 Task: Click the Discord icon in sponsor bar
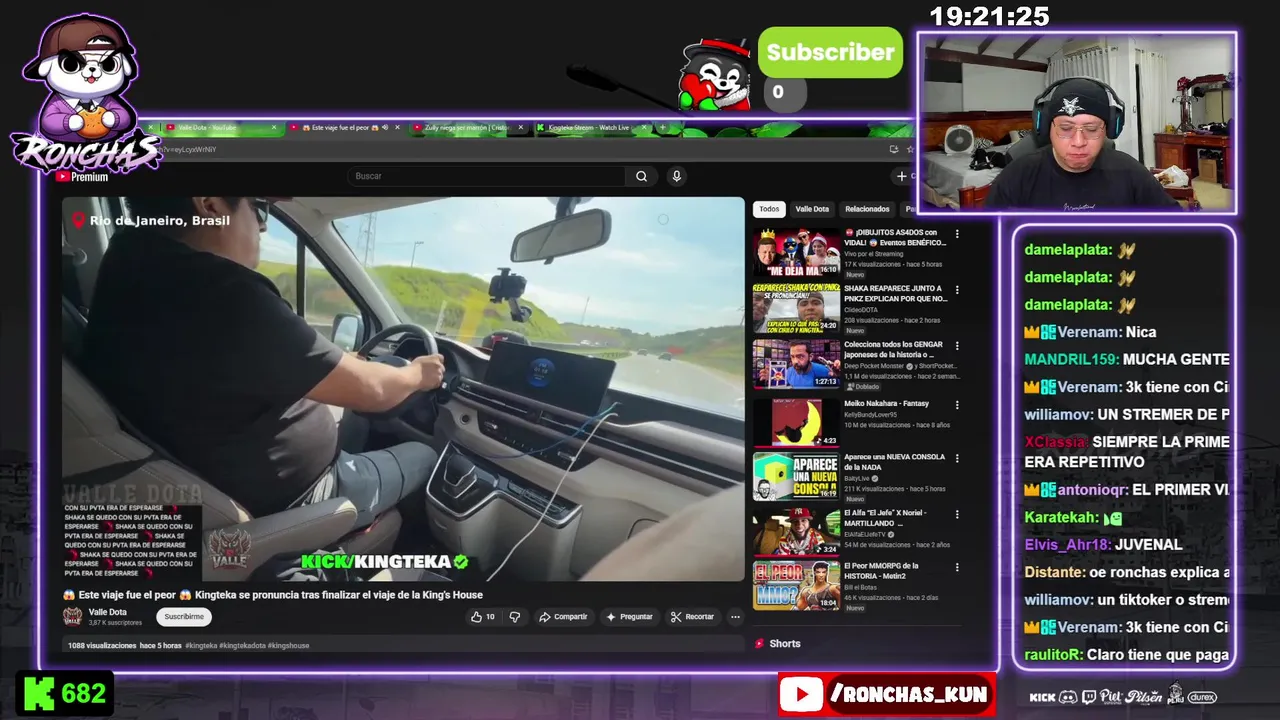coord(1068,697)
